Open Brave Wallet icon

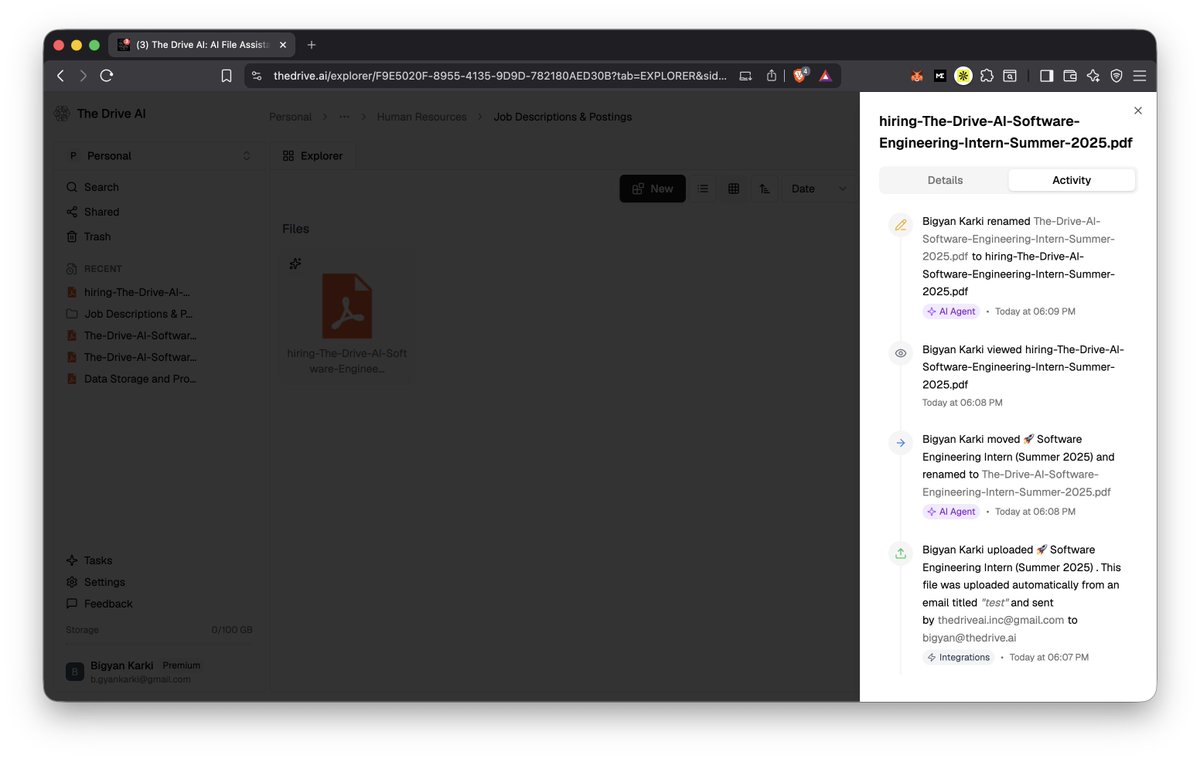[x=1070, y=76]
